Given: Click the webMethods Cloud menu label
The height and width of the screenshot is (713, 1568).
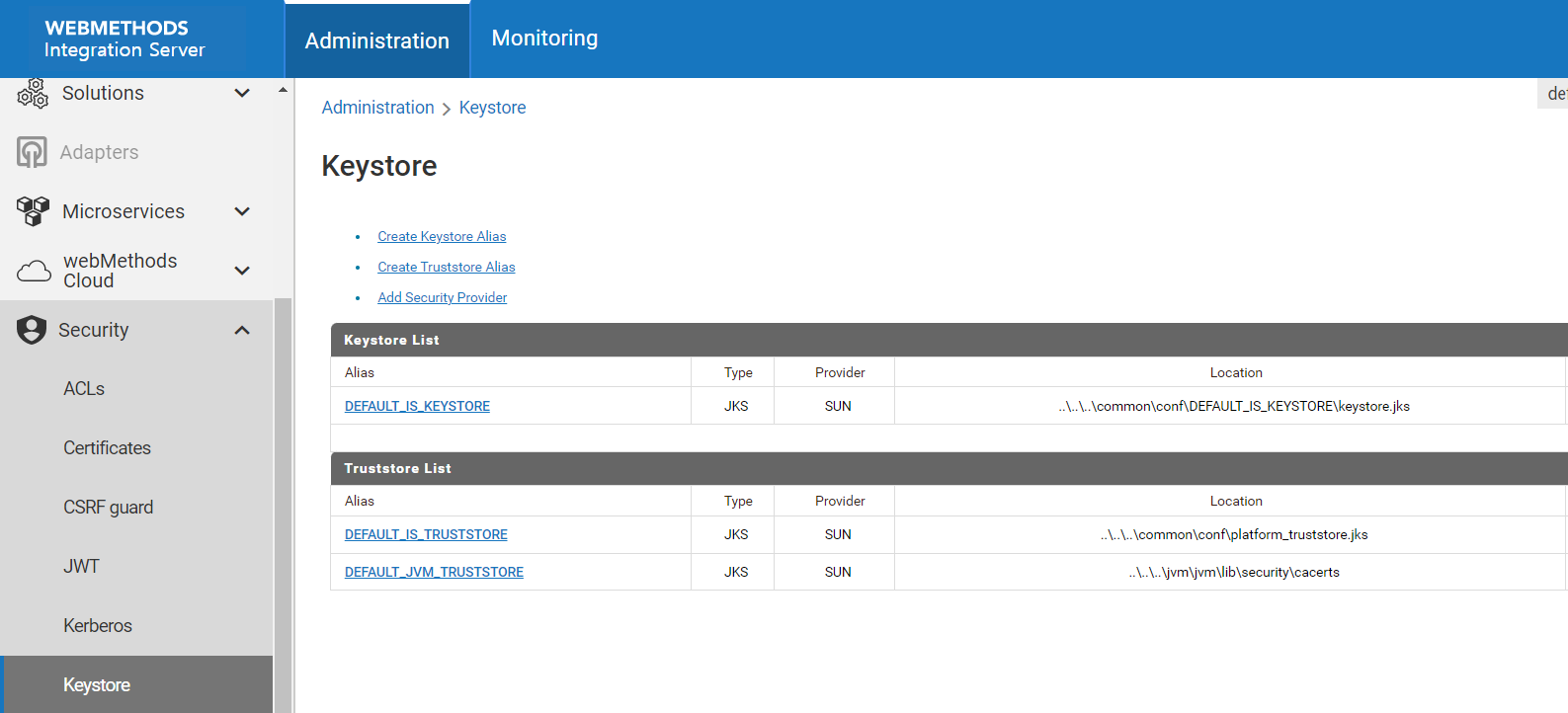Looking at the screenshot, I should [x=121, y=271].
